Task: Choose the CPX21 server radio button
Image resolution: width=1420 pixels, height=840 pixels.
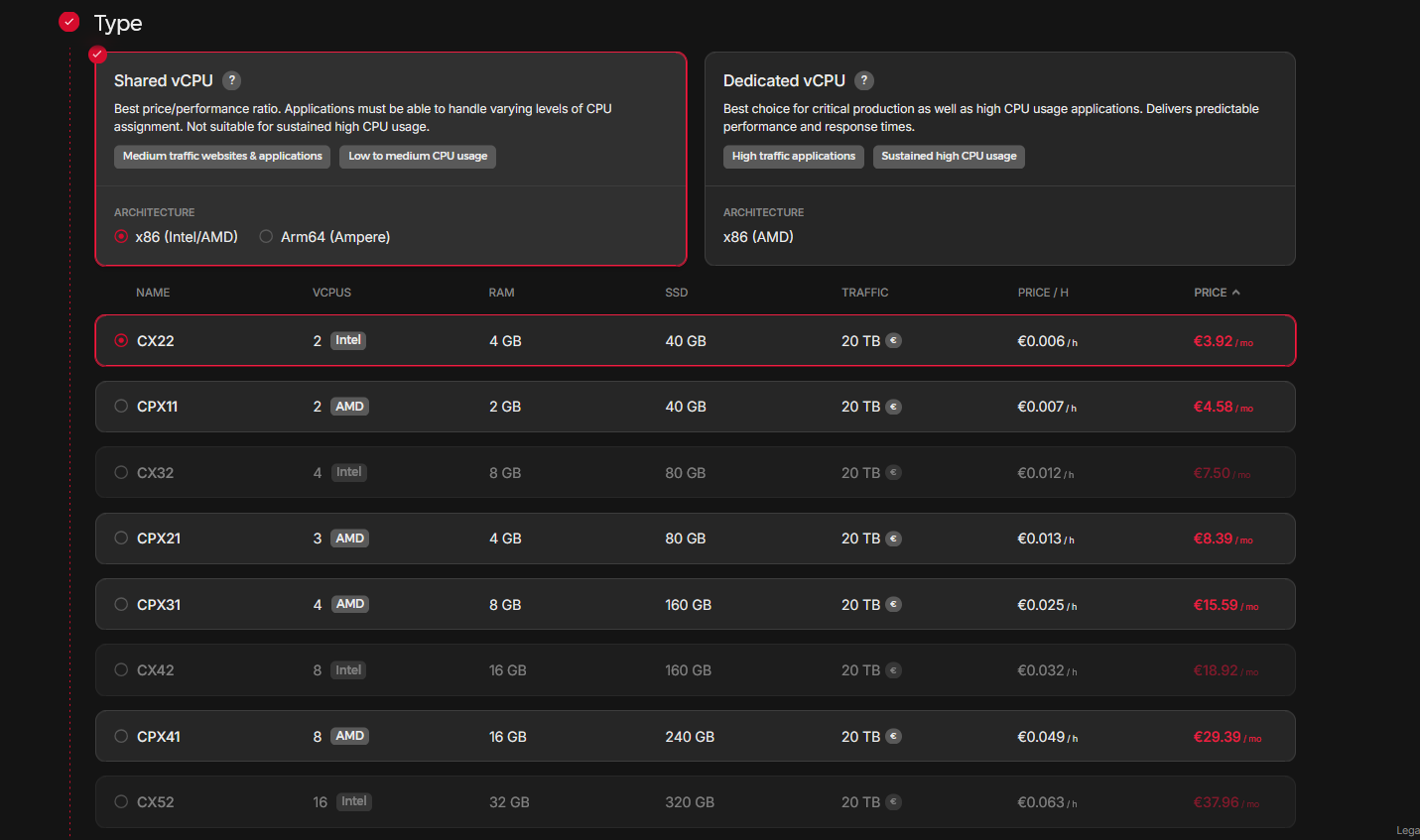Action: pos(121,538)
